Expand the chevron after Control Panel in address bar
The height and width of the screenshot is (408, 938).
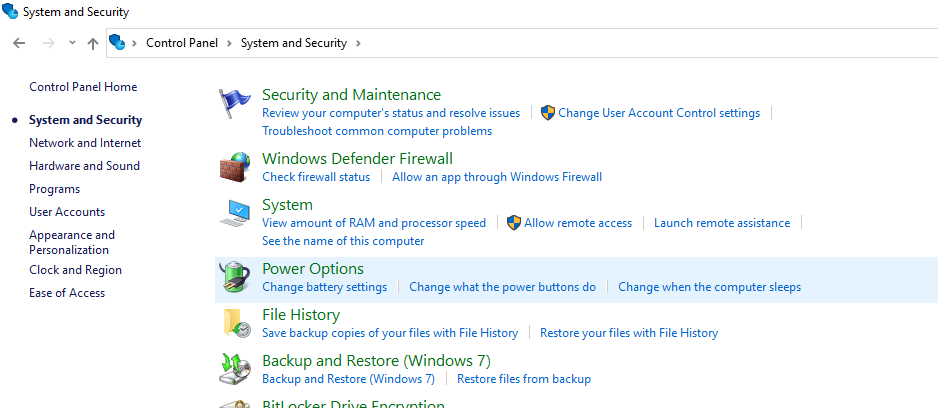pyautogui.click(x=230, y=43)
